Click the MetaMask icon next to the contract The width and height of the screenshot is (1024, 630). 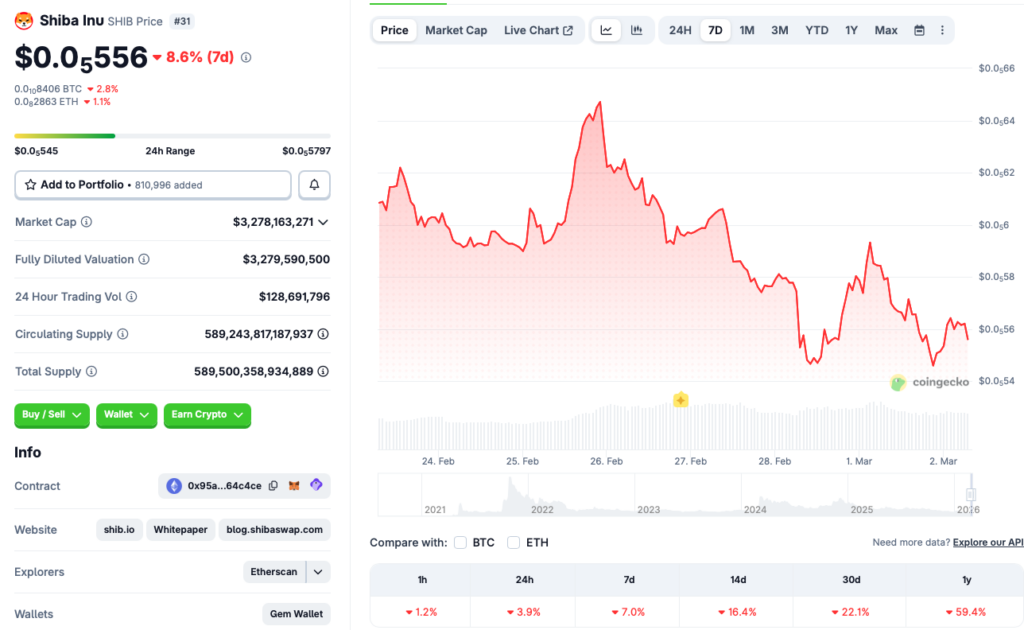[x=294, y=485]
